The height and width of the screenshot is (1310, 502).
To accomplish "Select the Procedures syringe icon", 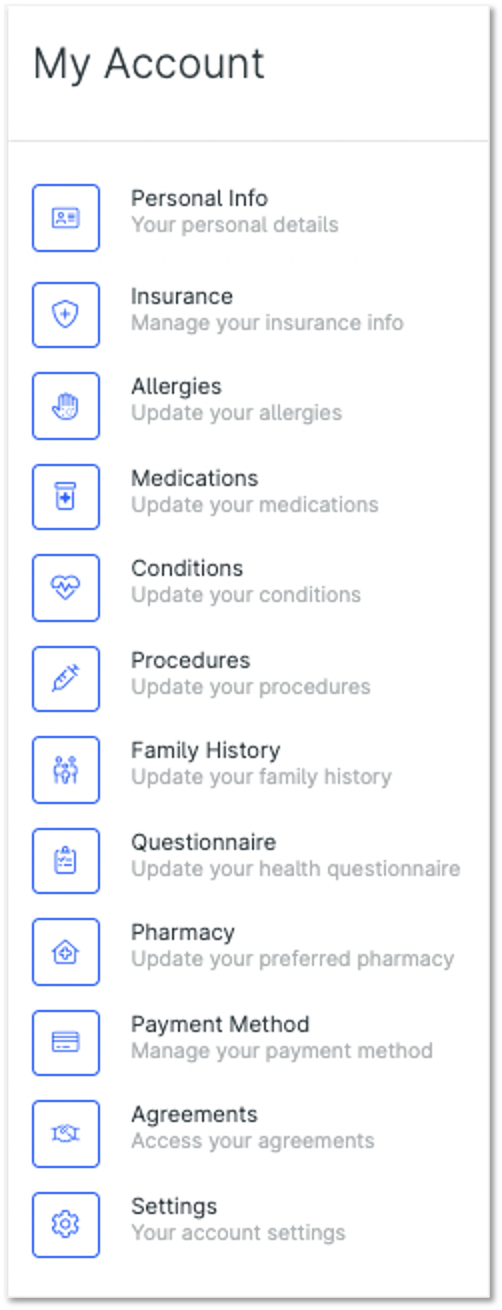I will [66, 678].
